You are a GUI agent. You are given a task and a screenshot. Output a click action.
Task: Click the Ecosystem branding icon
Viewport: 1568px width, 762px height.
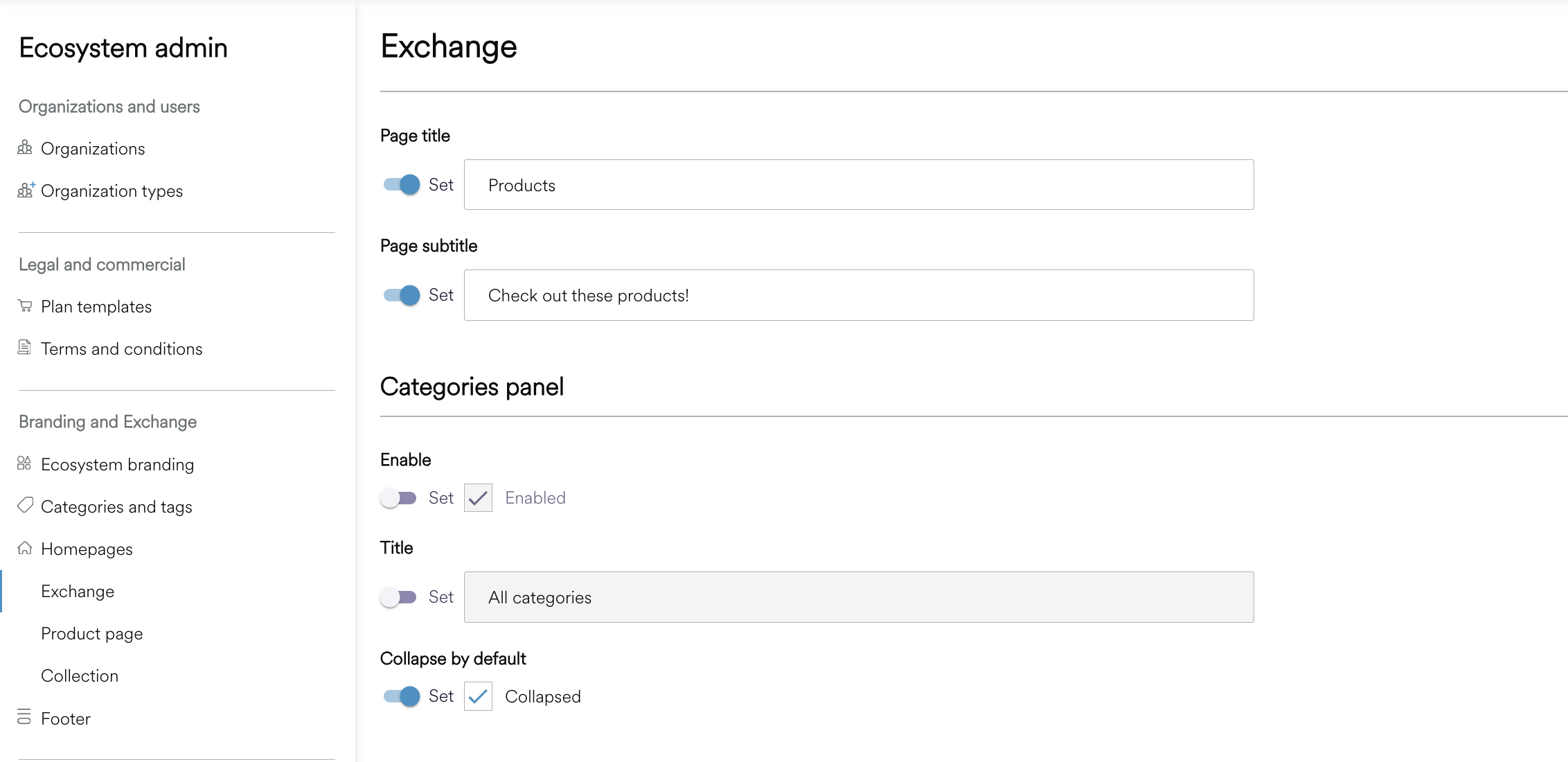pyautogui.click(x=24, y=463)
